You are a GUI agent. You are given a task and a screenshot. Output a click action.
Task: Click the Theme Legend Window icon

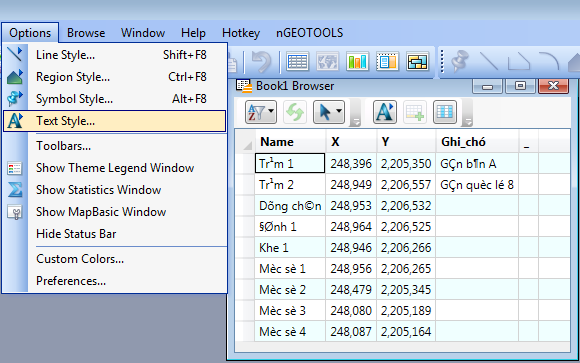click(x=15, y=168)
